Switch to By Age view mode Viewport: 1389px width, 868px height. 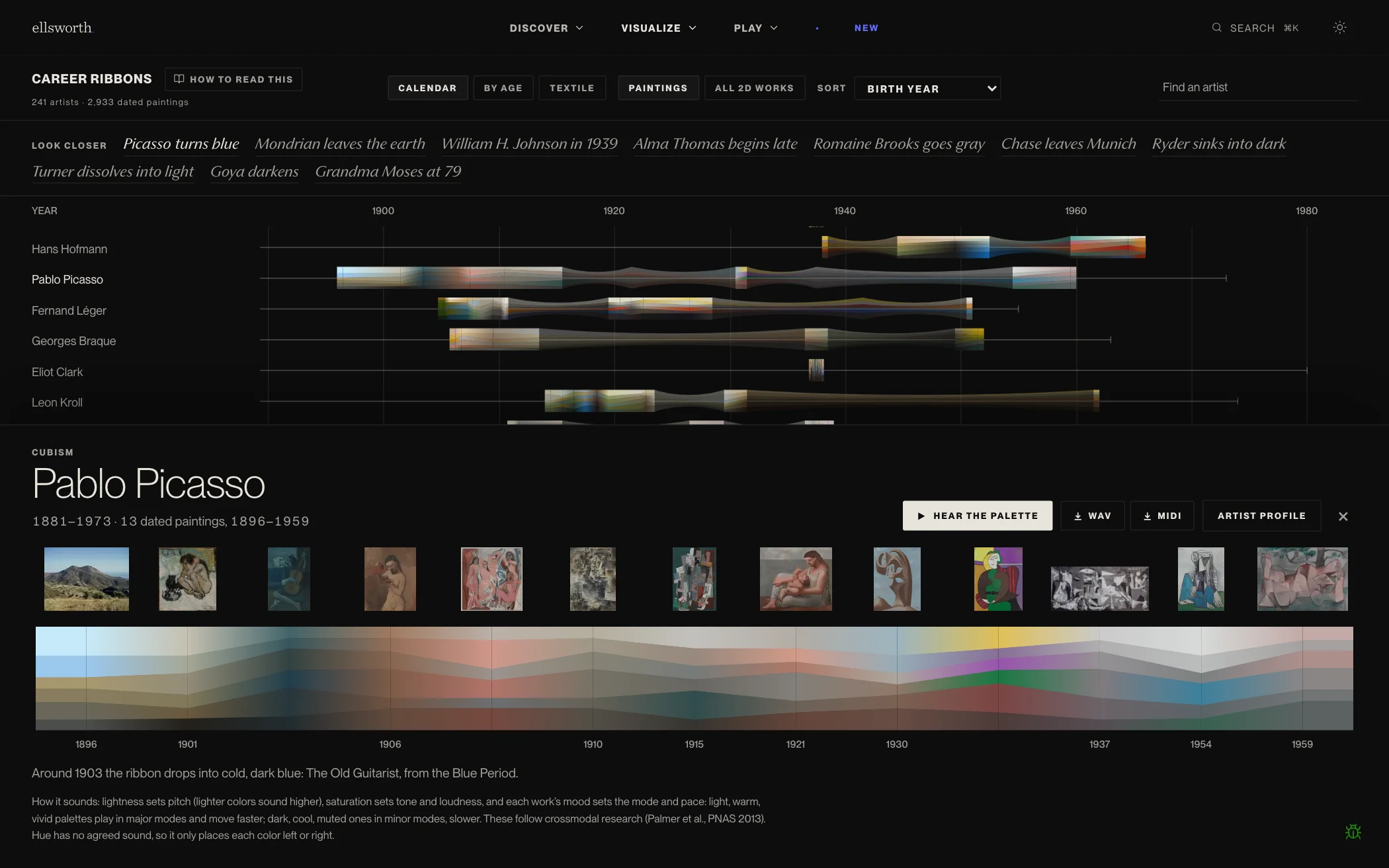pyautogui.click(x=503, y=88)
